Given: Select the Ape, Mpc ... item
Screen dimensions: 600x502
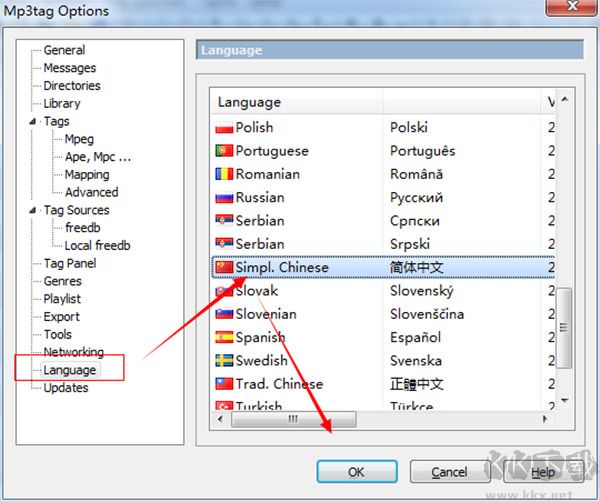Looking at the screenshot, I should (x=98, y=157).
